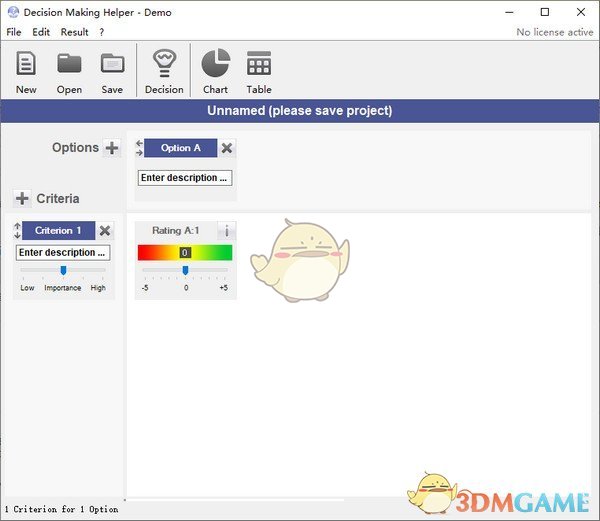
Task: Click the Importance slider handle
Action: (64, 271)
